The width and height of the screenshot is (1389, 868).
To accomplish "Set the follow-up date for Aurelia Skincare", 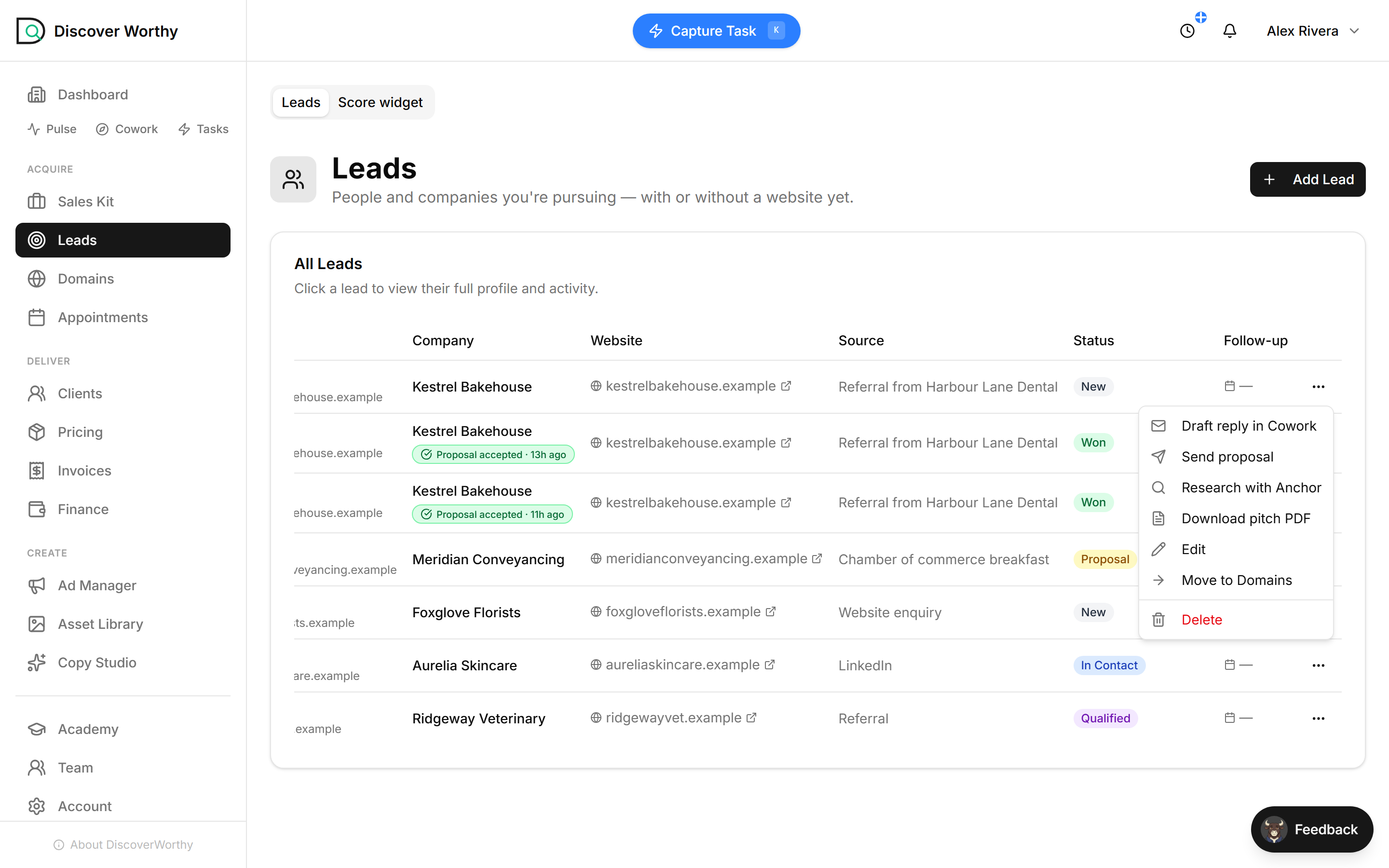I will coord(1238,665).
